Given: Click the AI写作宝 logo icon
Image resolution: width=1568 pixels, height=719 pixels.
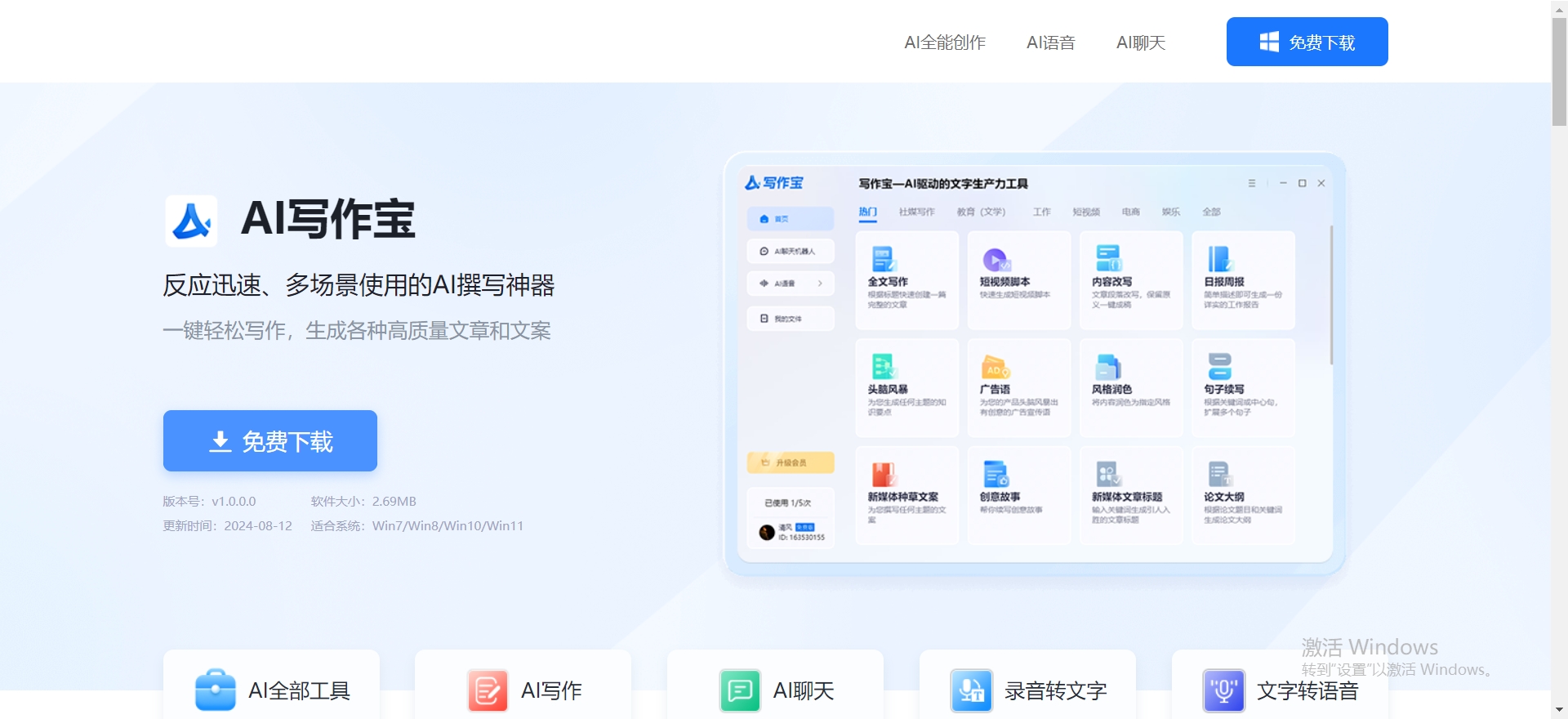Looking at the screenshot, I should click(191, 221).
